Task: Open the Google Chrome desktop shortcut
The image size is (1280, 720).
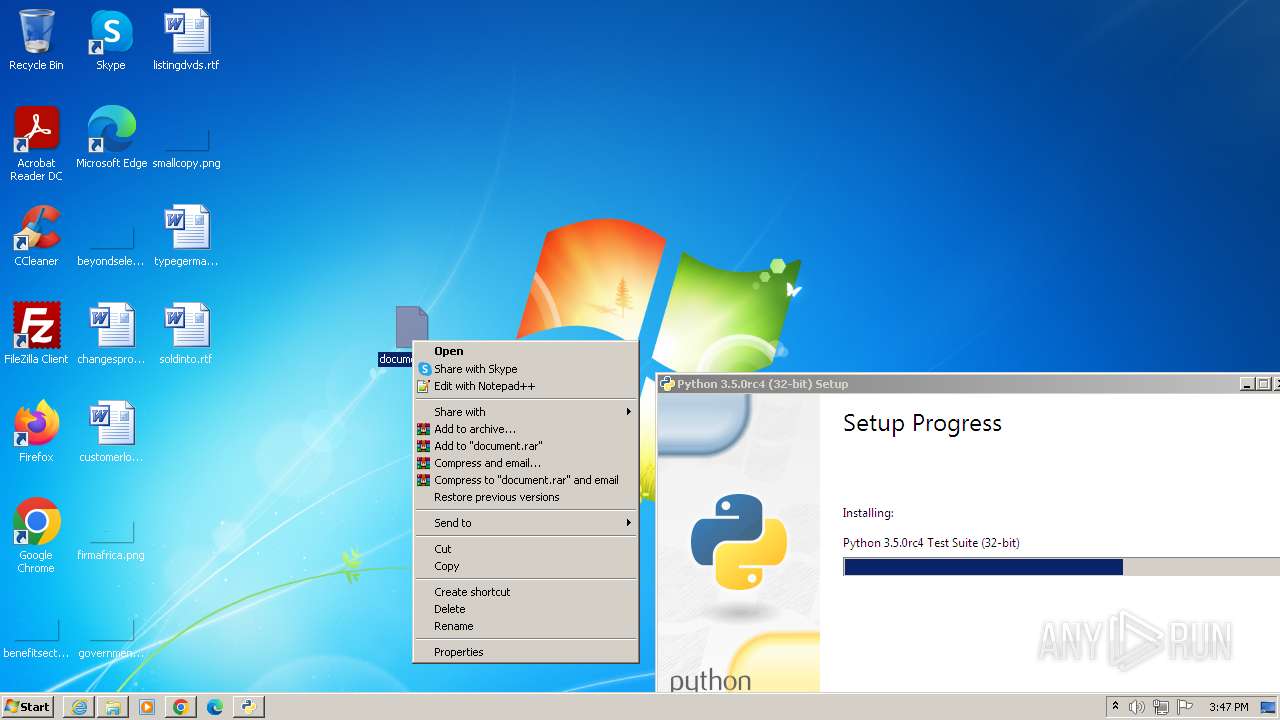Action: tap(36, 536)
